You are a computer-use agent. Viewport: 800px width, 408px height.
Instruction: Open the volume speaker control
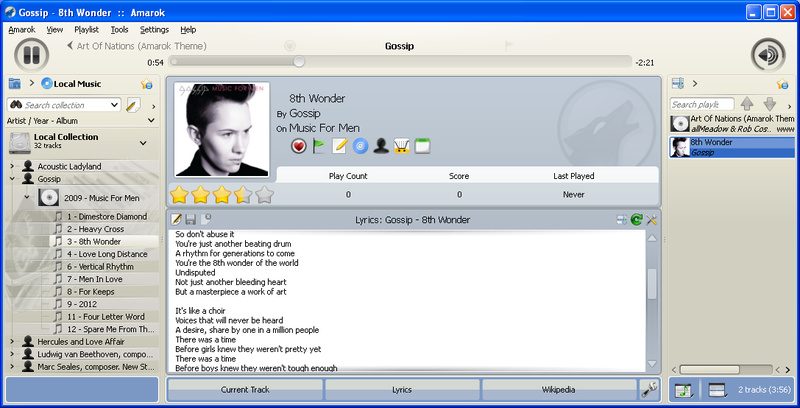click(768, 55)
